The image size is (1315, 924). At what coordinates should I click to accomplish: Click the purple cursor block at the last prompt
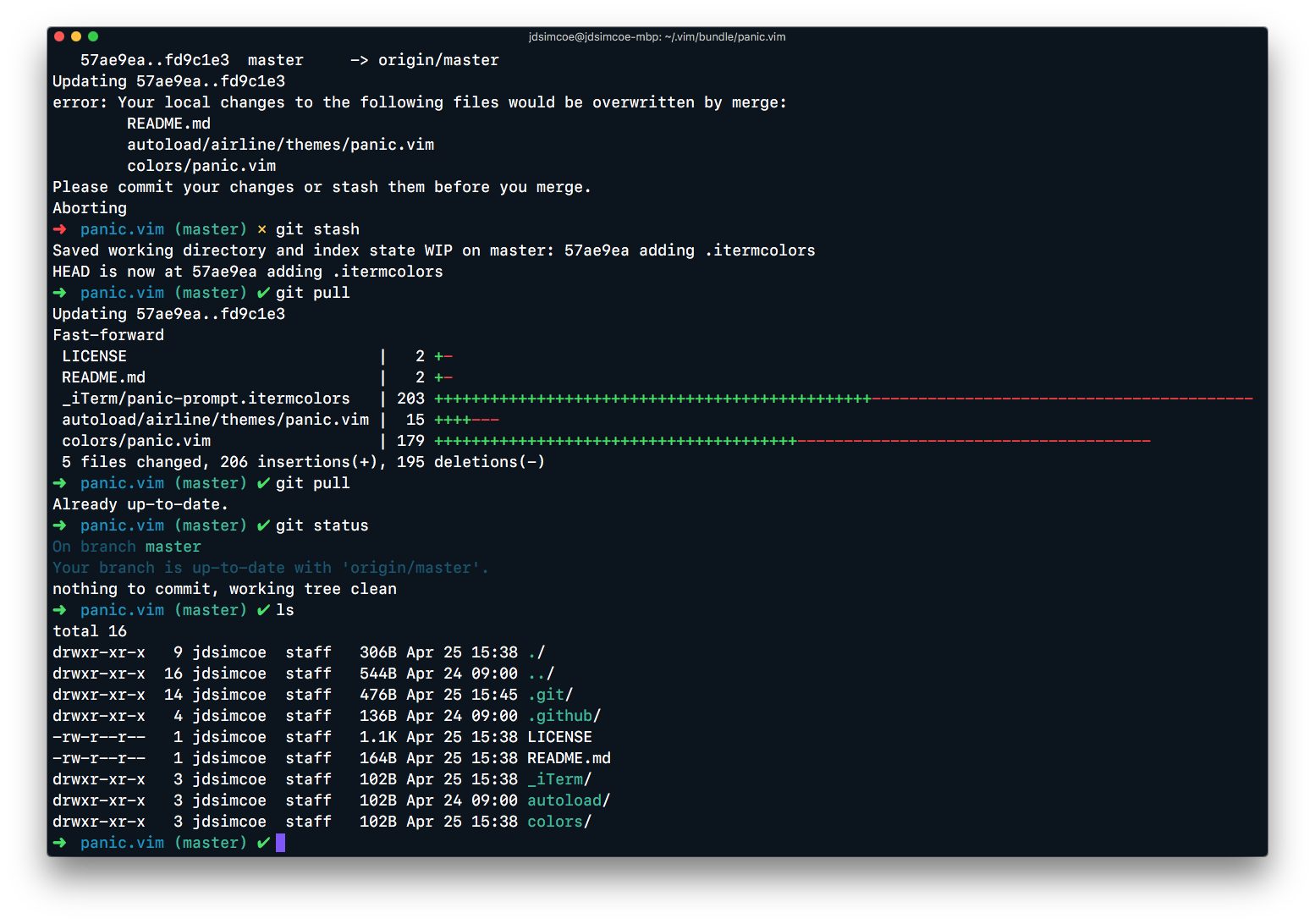280,843
